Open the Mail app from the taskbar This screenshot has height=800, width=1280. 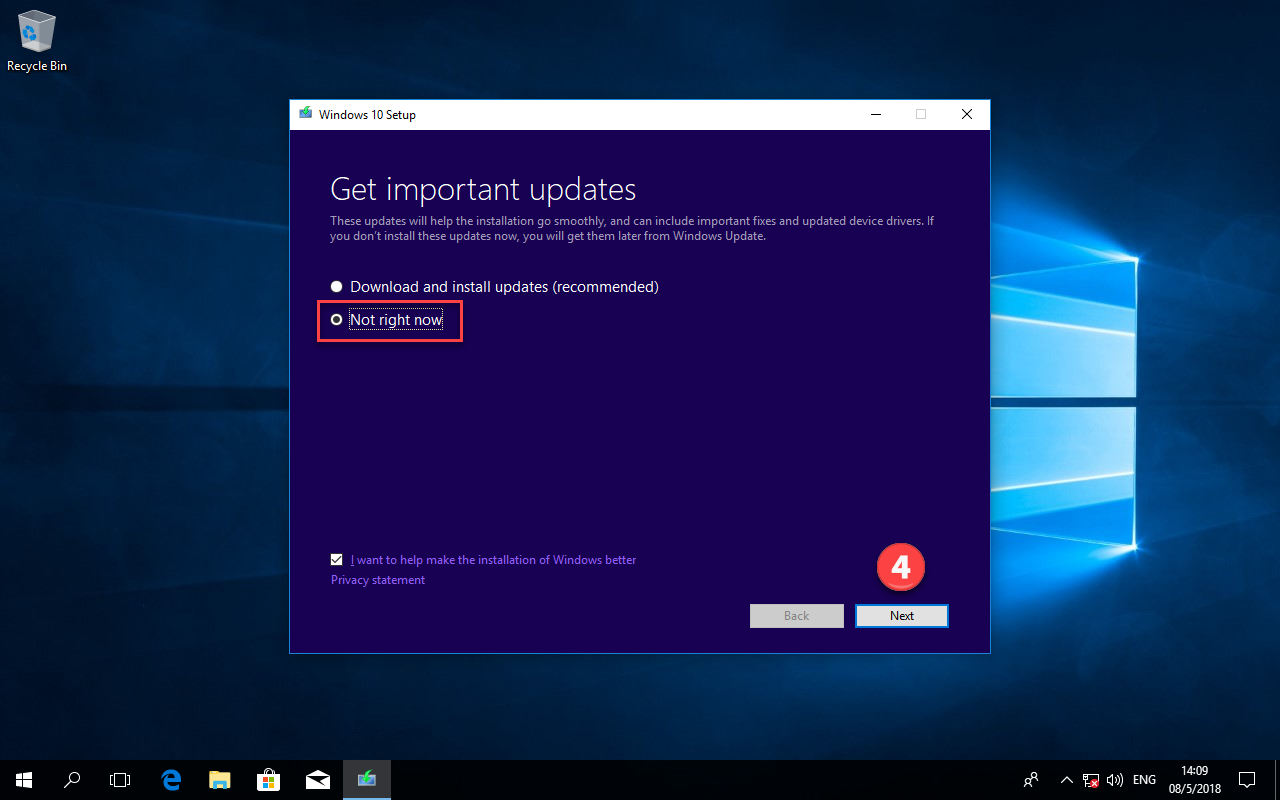click(317, 780)
